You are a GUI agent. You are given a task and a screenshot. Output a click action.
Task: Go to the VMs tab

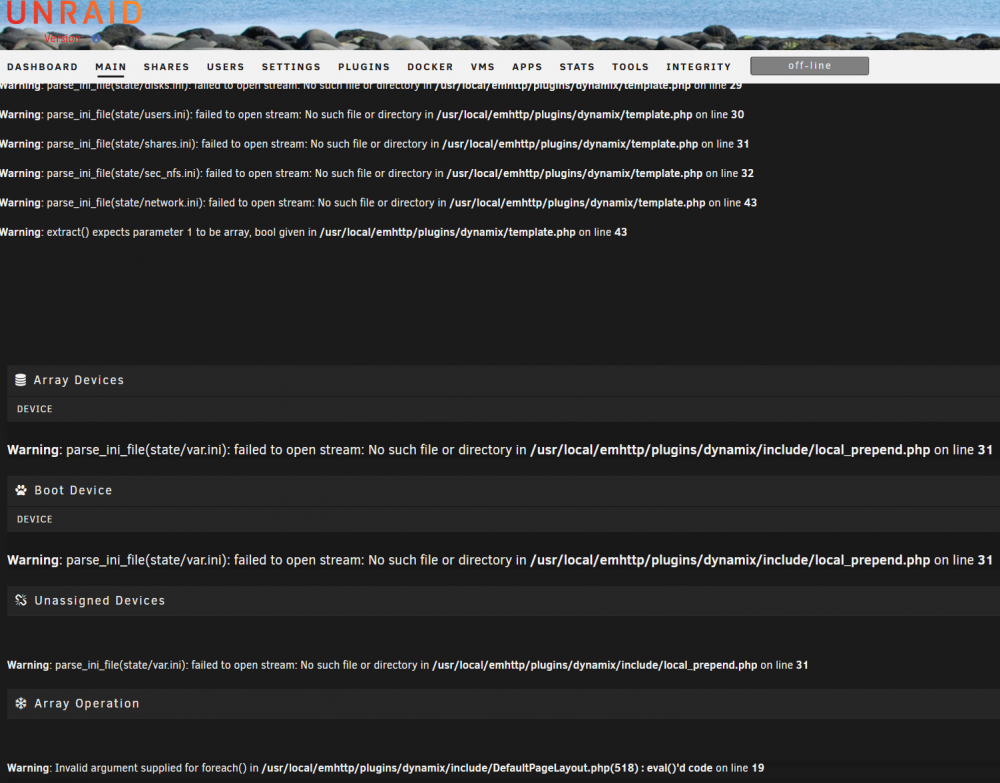coord(483,67)
